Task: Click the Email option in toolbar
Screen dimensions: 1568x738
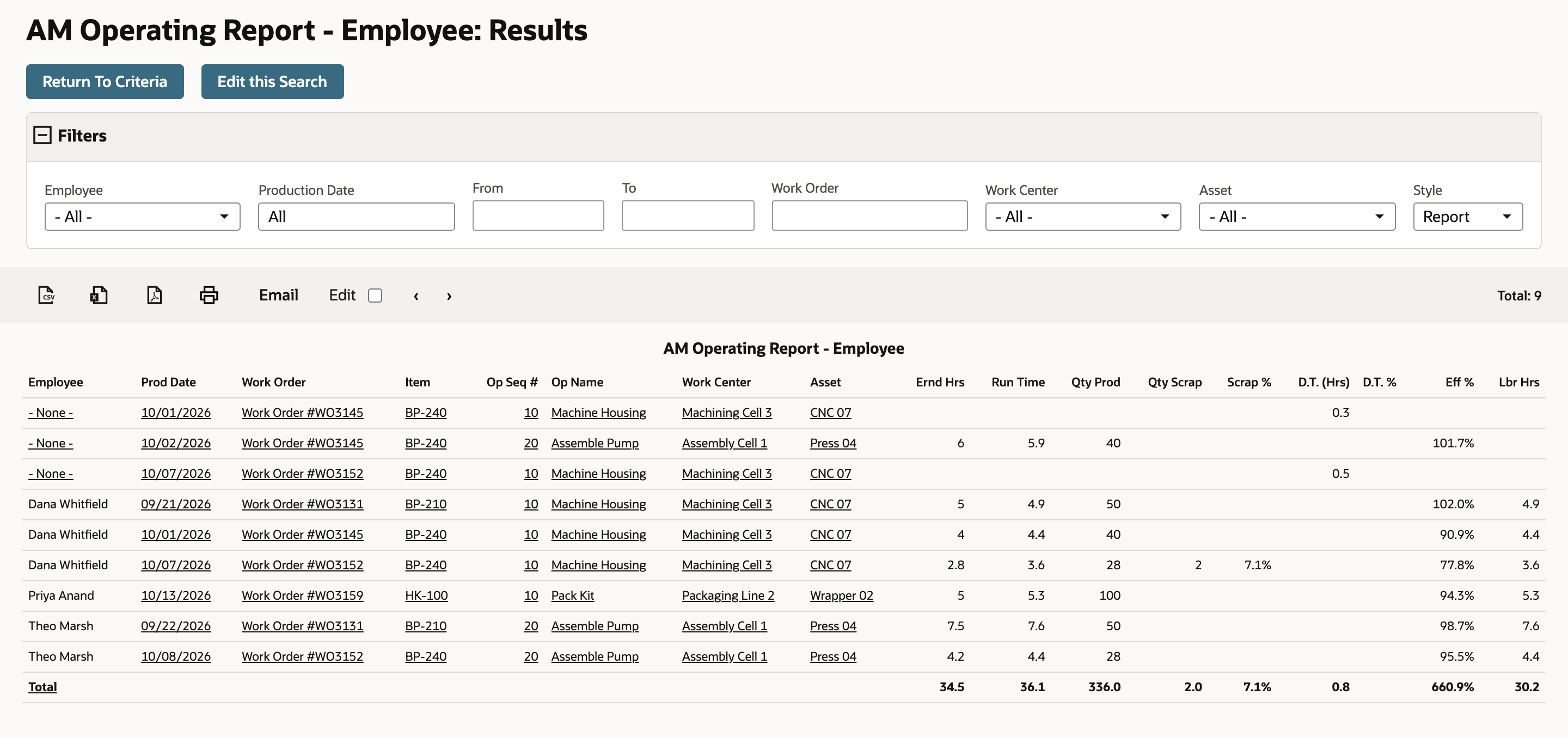Action: (278, 295)
